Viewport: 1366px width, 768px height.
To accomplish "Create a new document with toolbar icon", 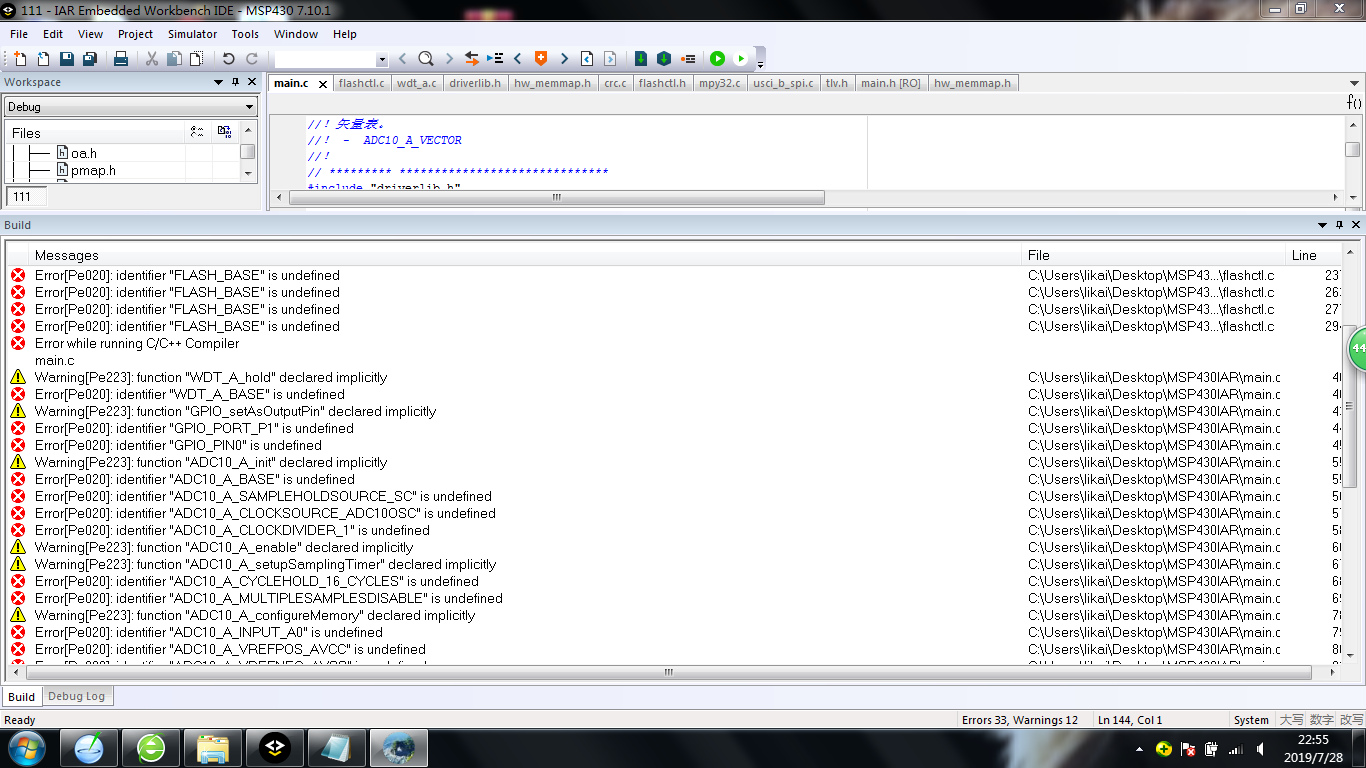I will click(x=20, y=59).
